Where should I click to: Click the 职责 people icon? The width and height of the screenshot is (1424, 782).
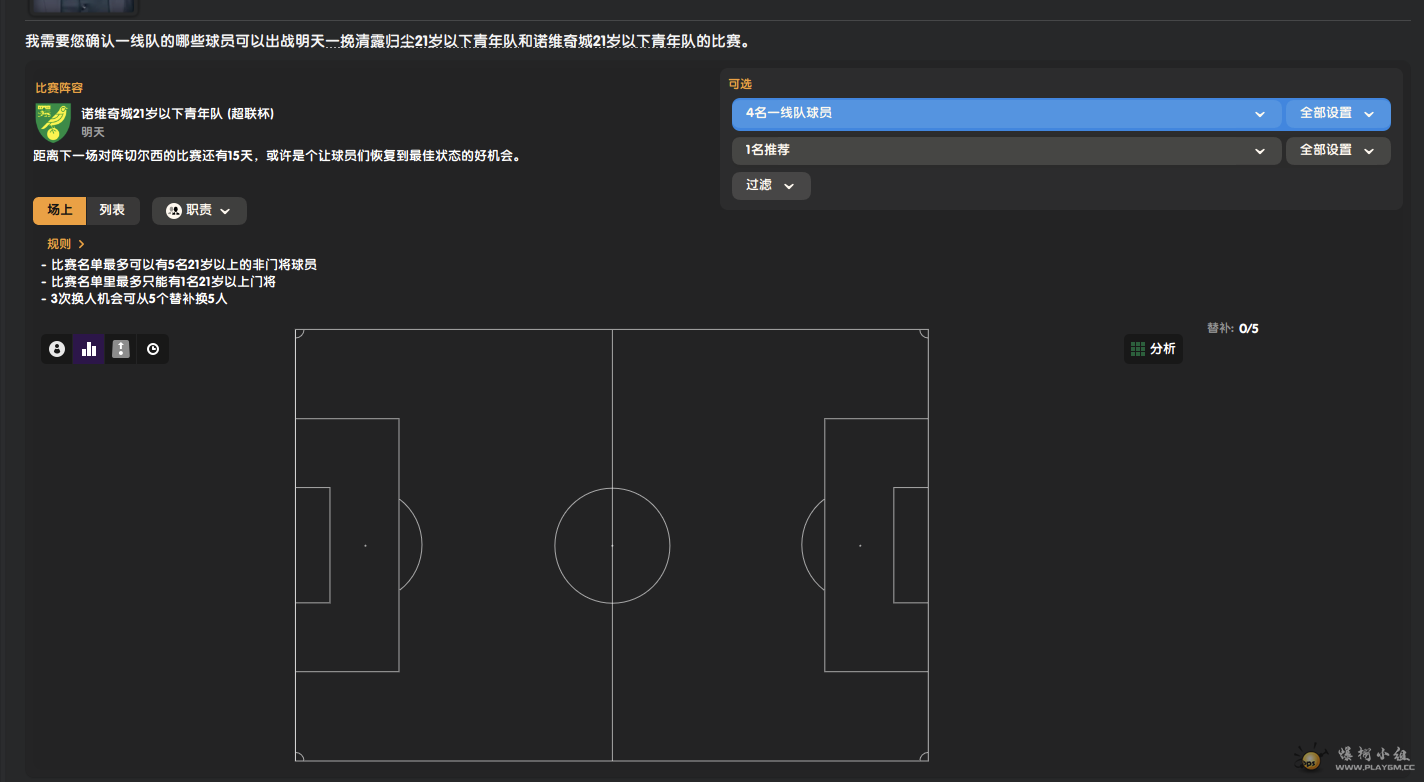(x=174, y=211)
